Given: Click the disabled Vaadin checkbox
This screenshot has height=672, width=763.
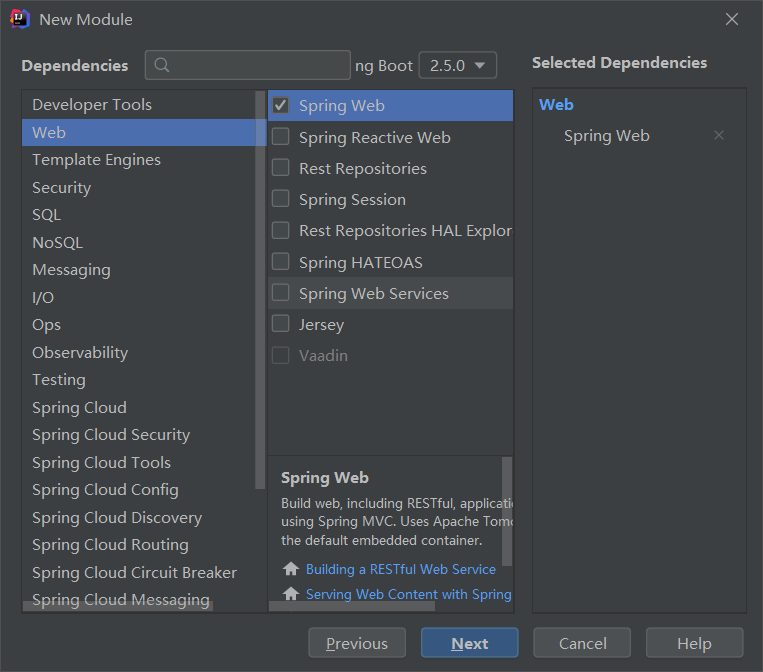Looking at the screenshot, I should [281, 355].
